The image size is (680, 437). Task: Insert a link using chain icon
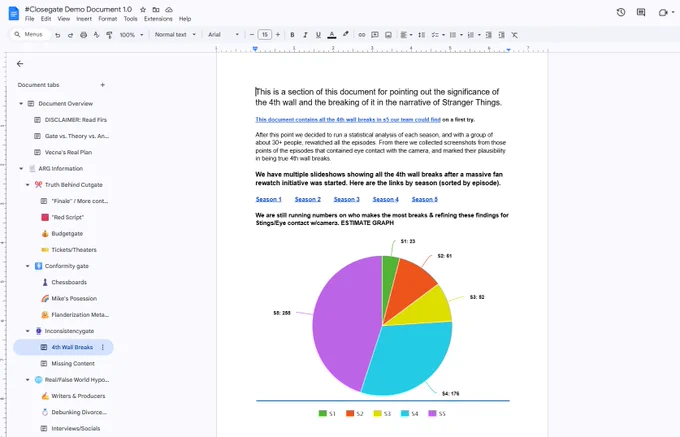362,35
